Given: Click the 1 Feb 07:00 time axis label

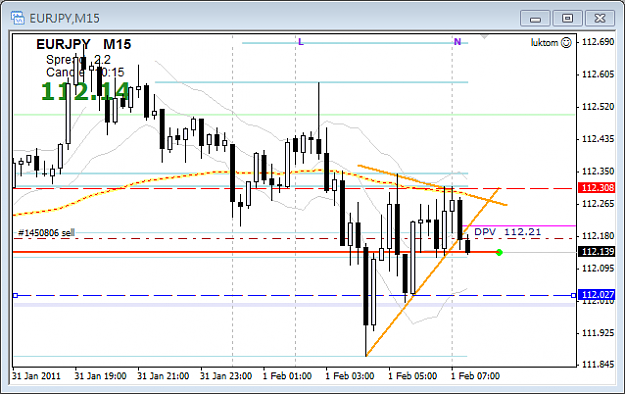Looking at the screenshot, I should pos(476,376).
